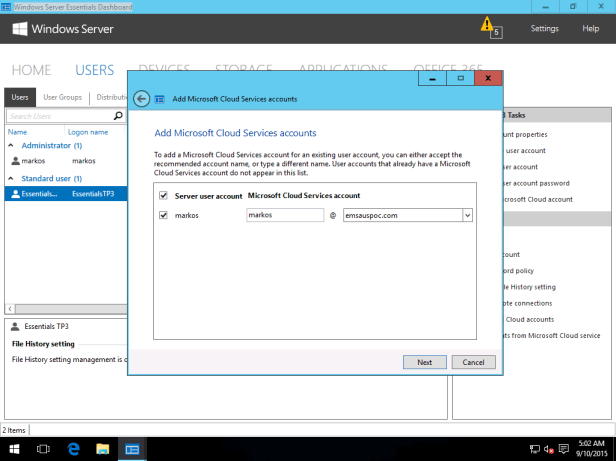Screen dimensions: 616x461
Task: Click the cloud account name field
Action: click(285, 215)
